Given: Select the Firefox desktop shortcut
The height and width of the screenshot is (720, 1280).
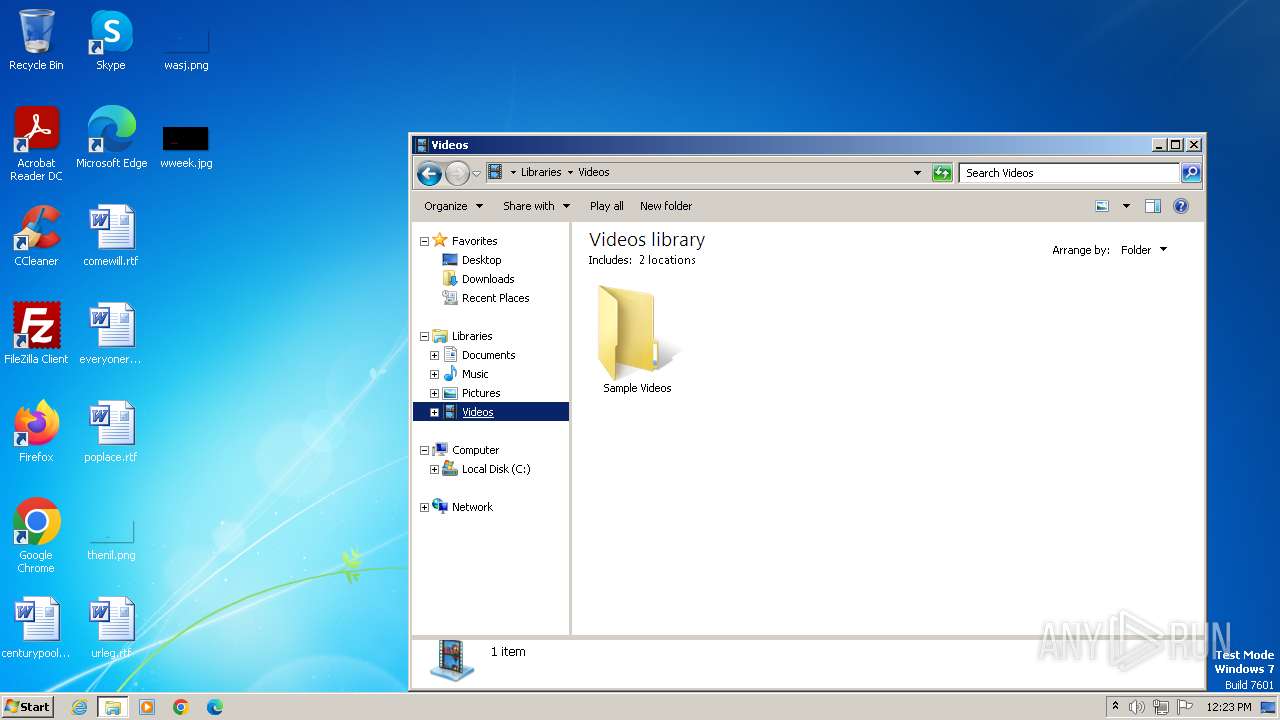Looking at the screenshot, I should [x=36, y=432].
